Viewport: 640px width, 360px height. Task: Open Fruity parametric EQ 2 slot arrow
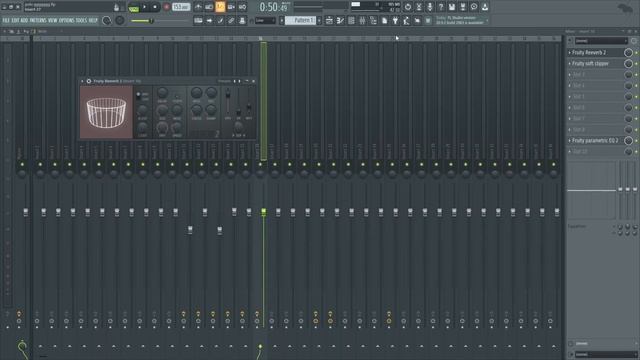[570, 140]
